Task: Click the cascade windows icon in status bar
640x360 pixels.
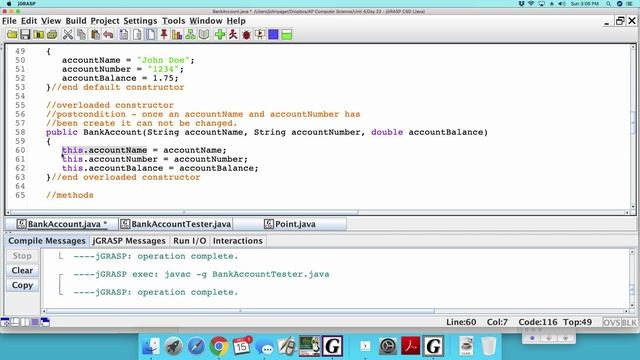Action: 45,322
